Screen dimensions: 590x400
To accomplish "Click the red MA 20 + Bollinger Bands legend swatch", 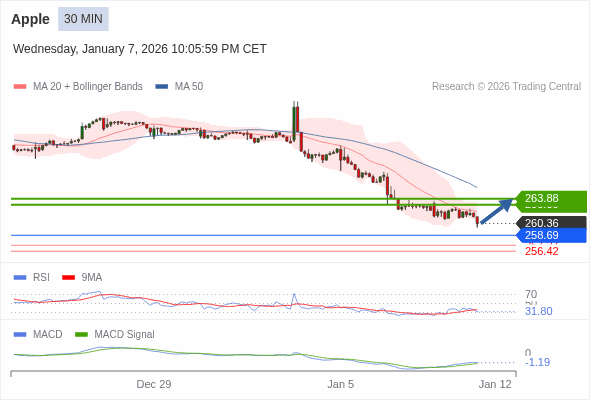I will click(20, 87).
